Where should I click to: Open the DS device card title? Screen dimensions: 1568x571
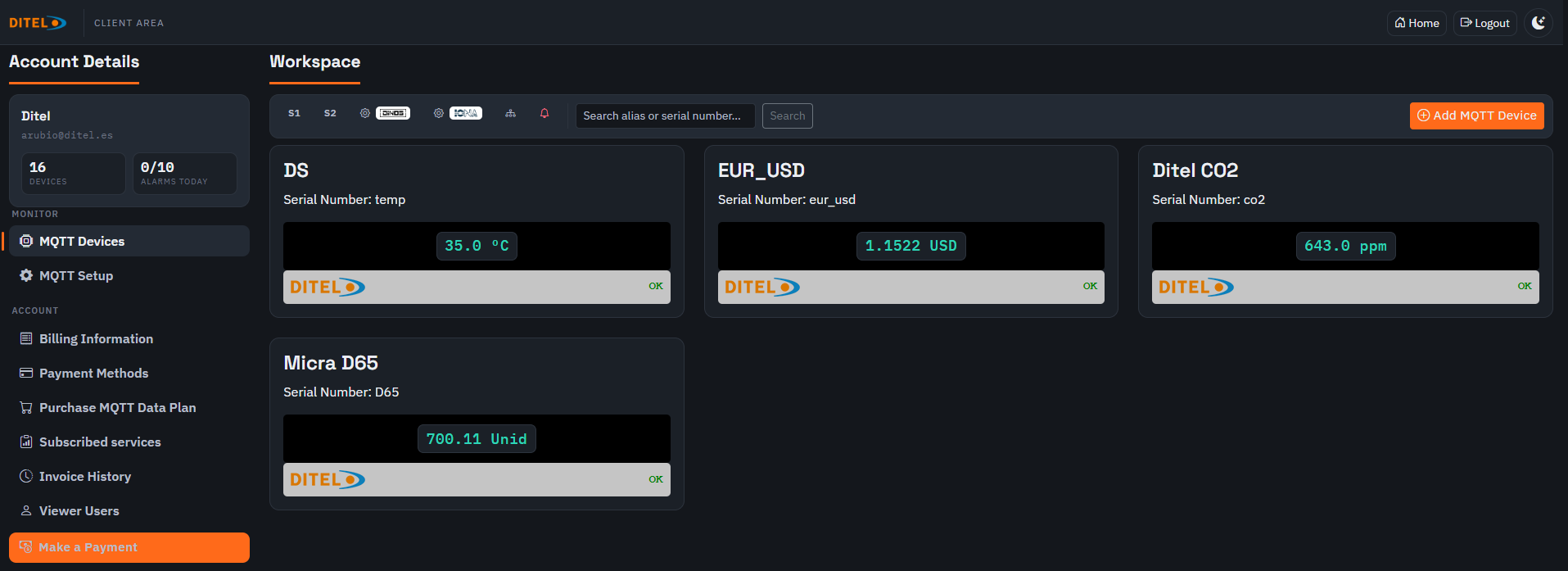tap(296, 170)
